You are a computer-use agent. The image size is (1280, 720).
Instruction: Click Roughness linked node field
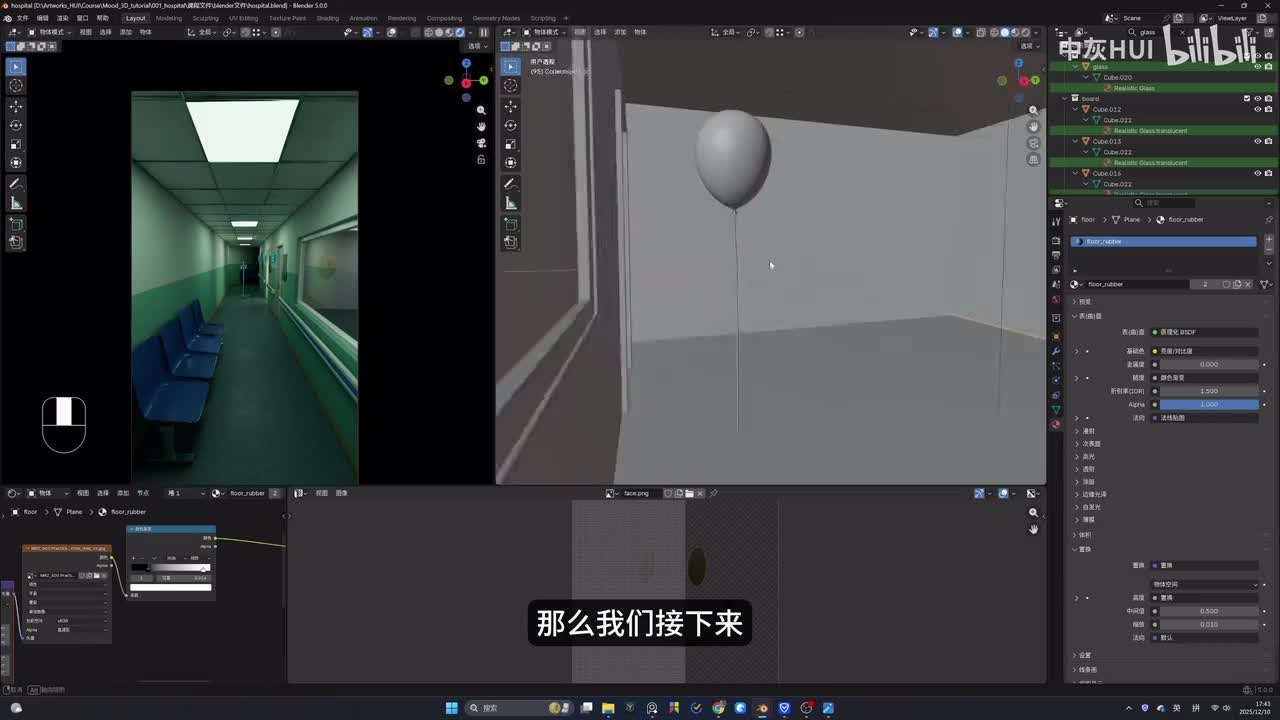coord(1205,378)
